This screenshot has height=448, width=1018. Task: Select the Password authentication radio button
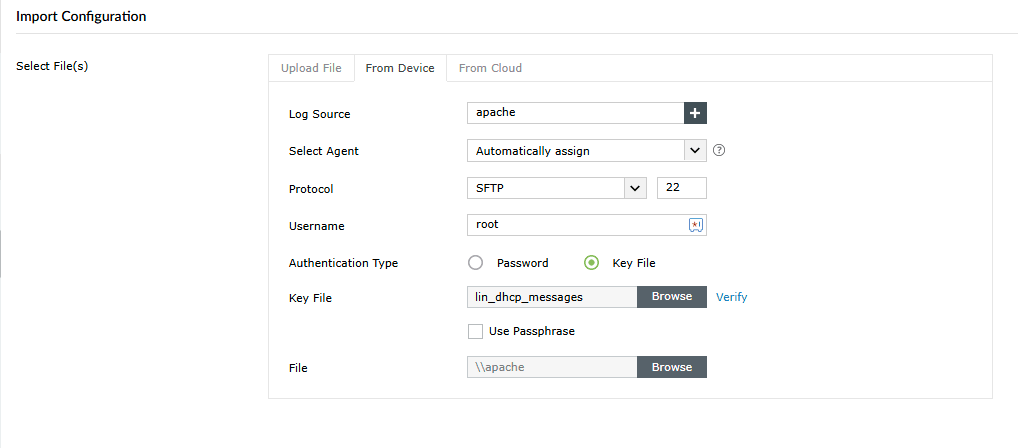click(x=476, y=263)
